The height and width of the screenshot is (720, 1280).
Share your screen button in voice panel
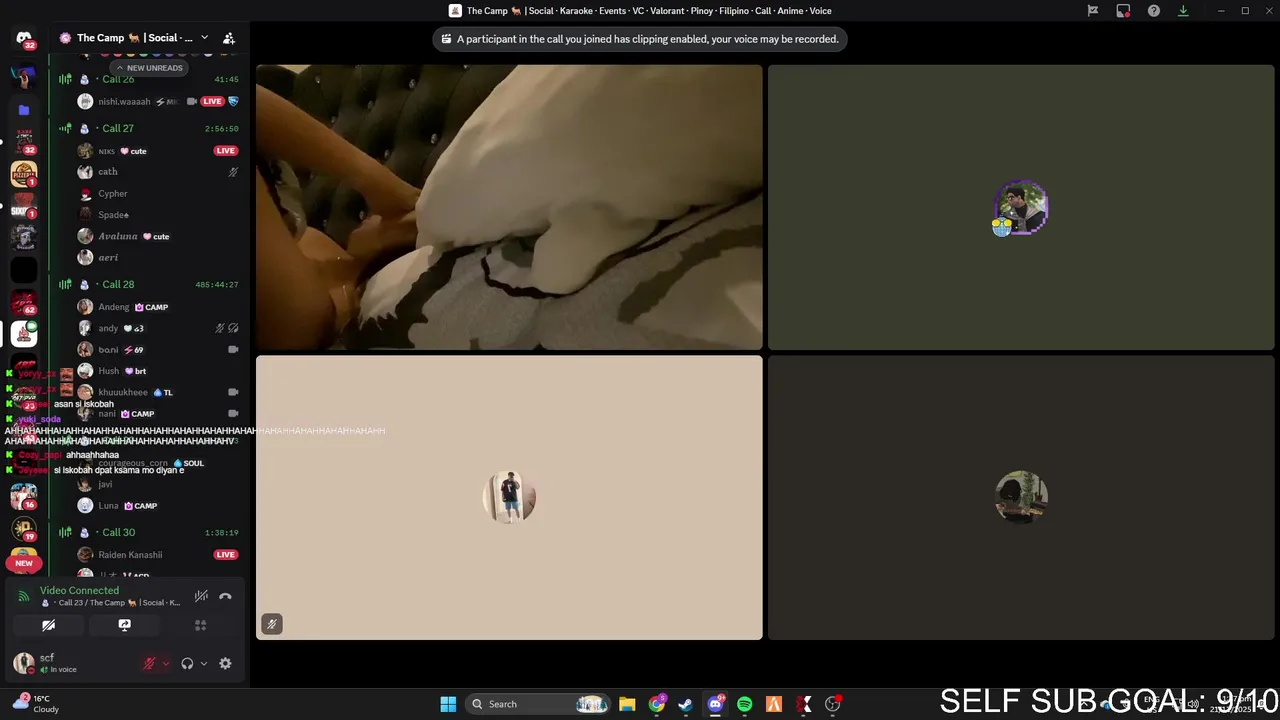coord(124,625)
